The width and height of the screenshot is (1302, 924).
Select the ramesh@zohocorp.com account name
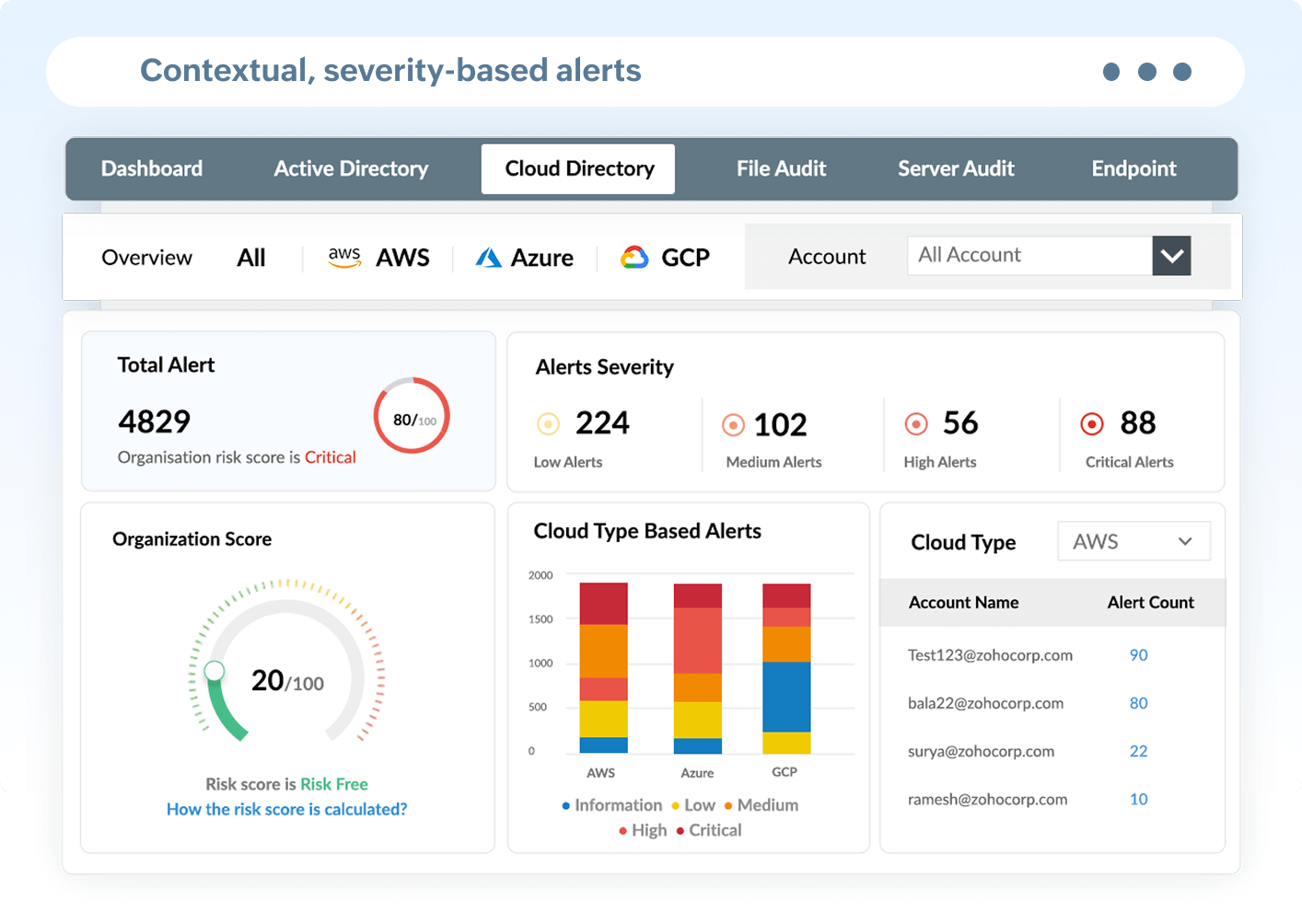(x=987, y=799)
